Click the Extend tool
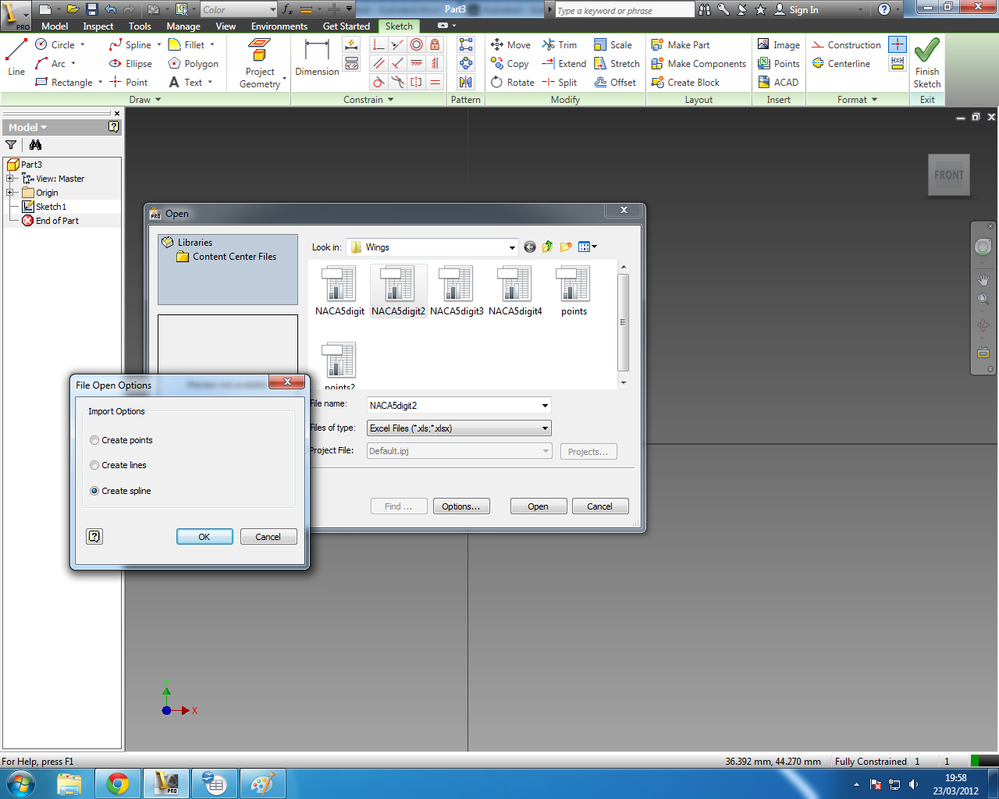 [x=564, y=63]
